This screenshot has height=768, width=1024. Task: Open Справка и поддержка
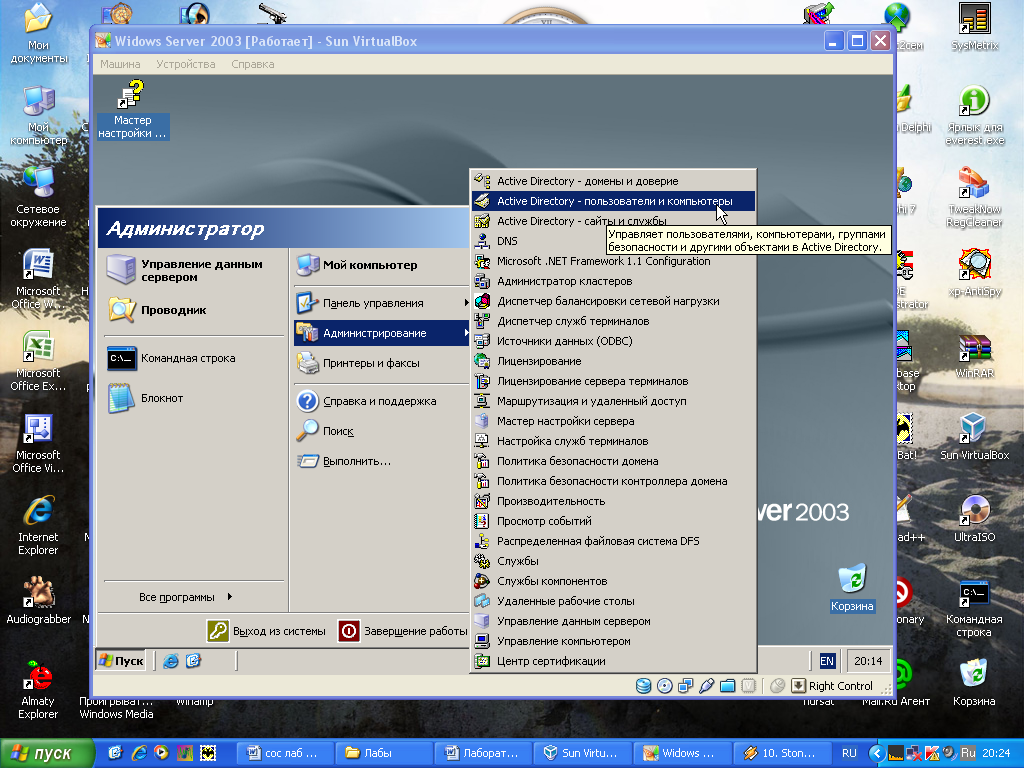381,401
